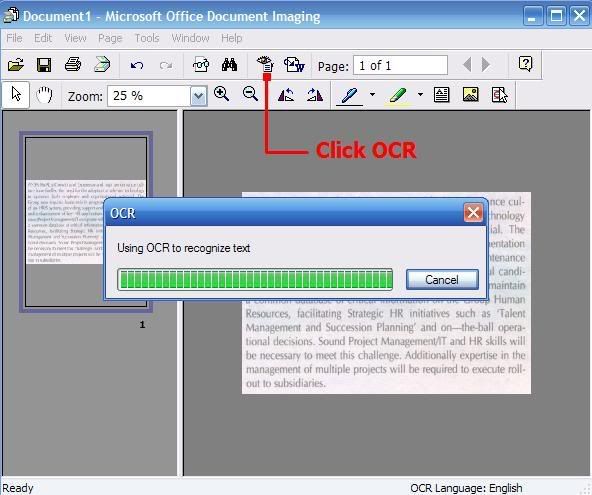Open the Tools menu
This screenshot has height=495, width=592.
(147, 38)
